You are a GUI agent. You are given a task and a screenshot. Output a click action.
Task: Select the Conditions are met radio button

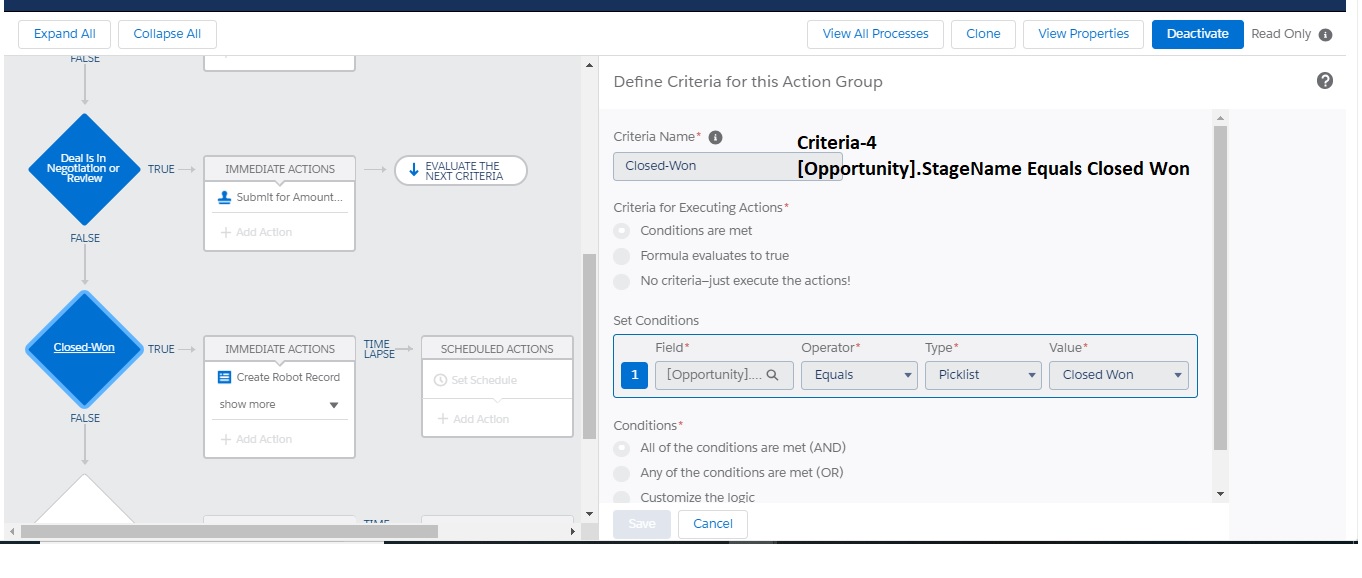point(622,231)
